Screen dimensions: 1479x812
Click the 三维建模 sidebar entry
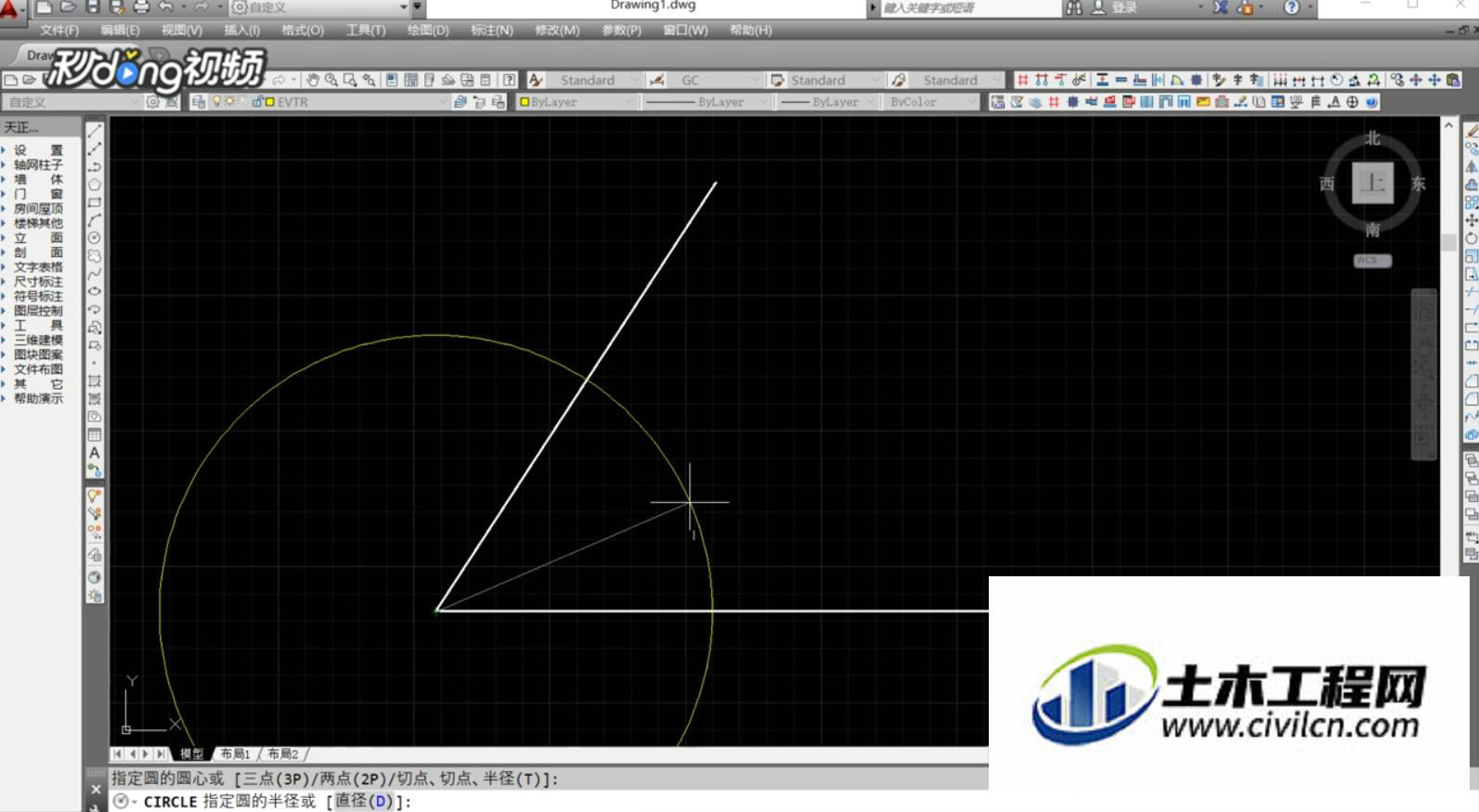tap(38, 341)
